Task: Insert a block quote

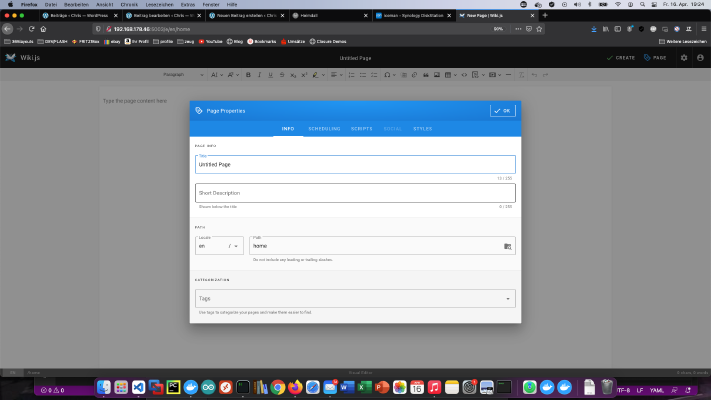Action: pos(426,75)
